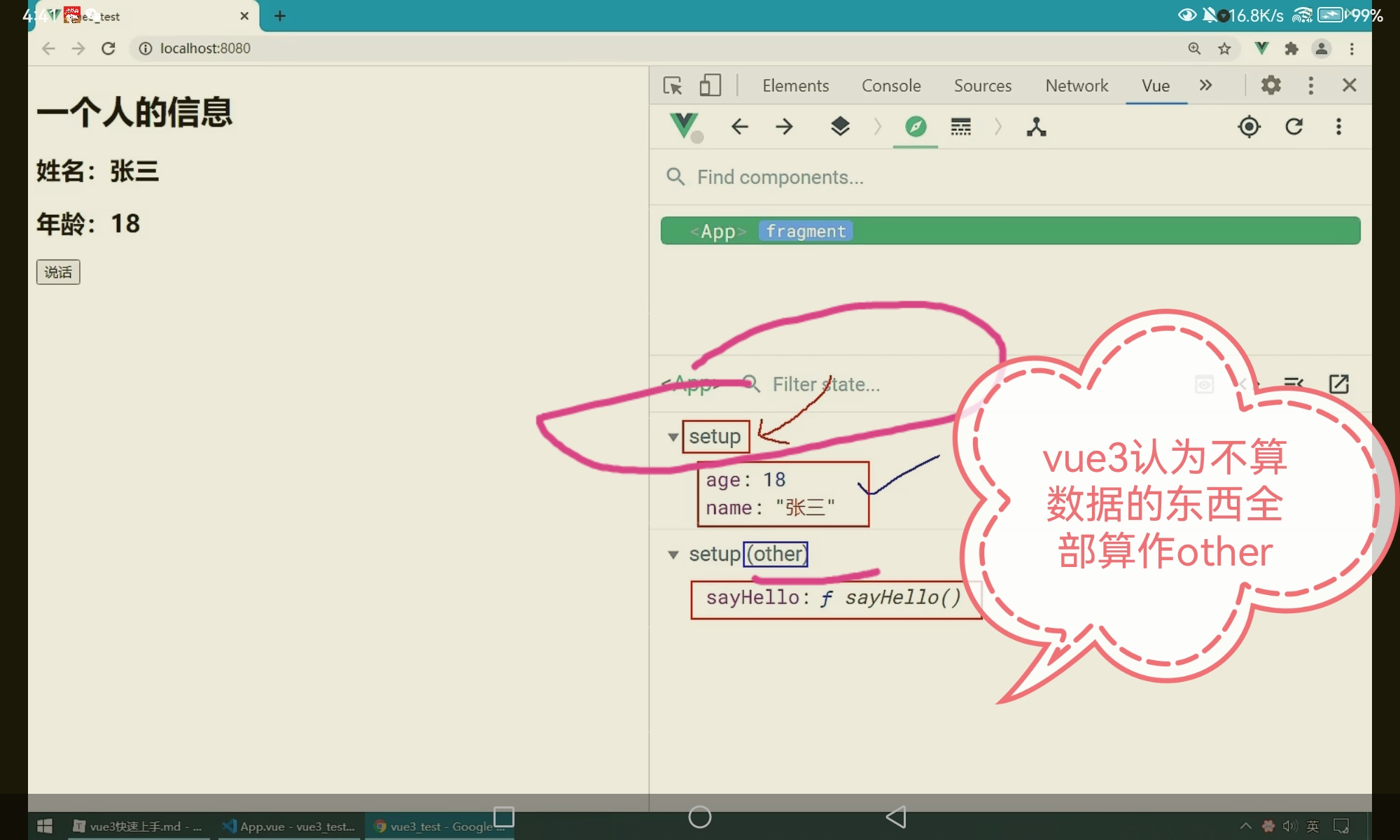Collapse the setup state section
This screenshot has width=1400, height=840.
point(673,437)
